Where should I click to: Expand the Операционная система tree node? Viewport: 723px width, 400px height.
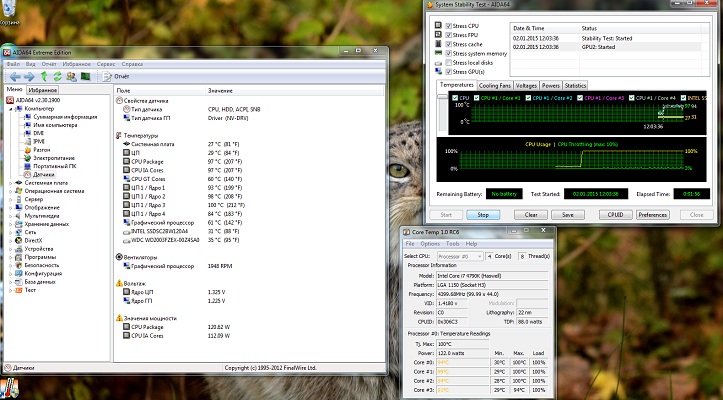pos(10,191)
